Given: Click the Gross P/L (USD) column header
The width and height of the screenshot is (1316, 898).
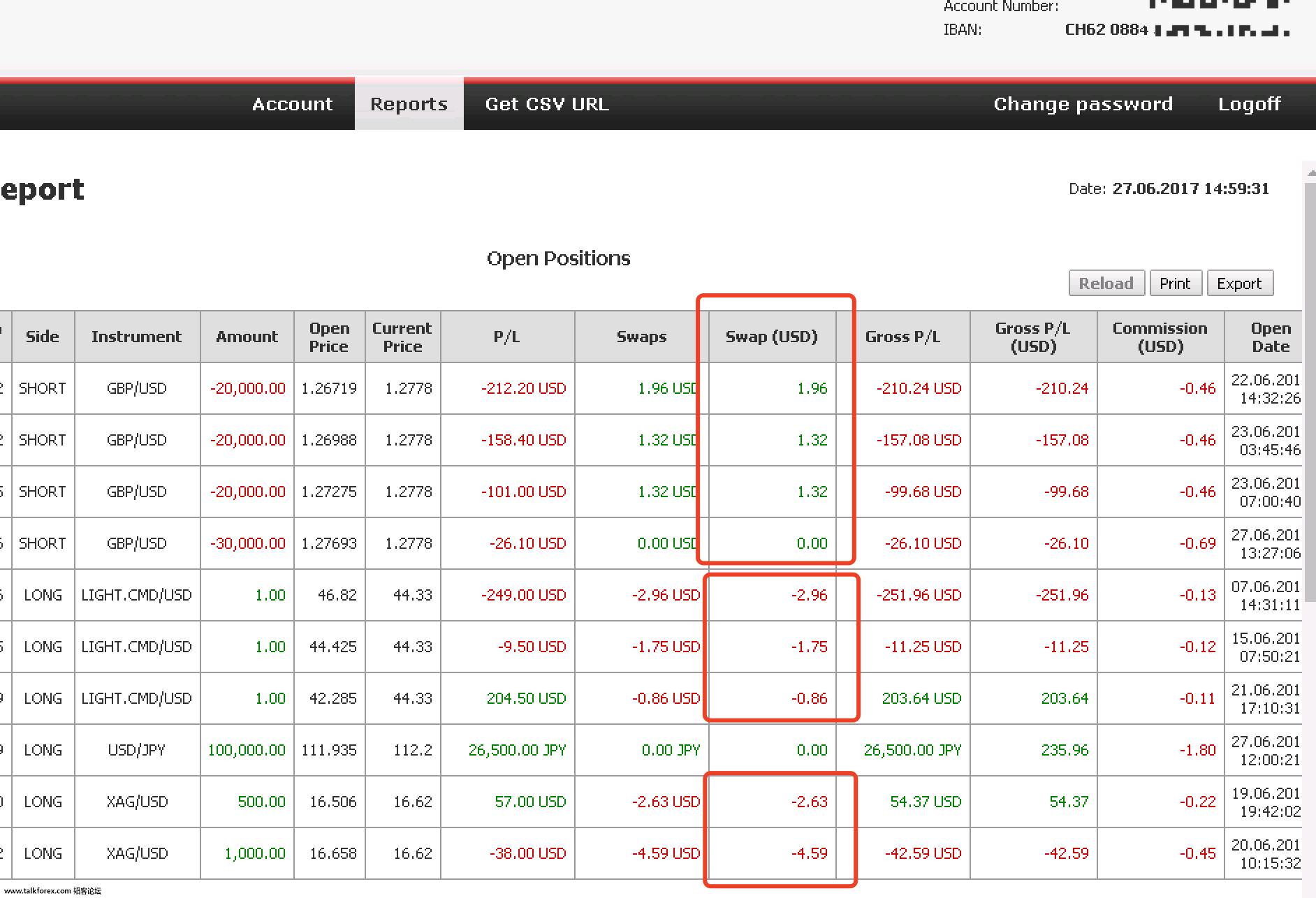Looking at the screenshot, I should 1033,337.
